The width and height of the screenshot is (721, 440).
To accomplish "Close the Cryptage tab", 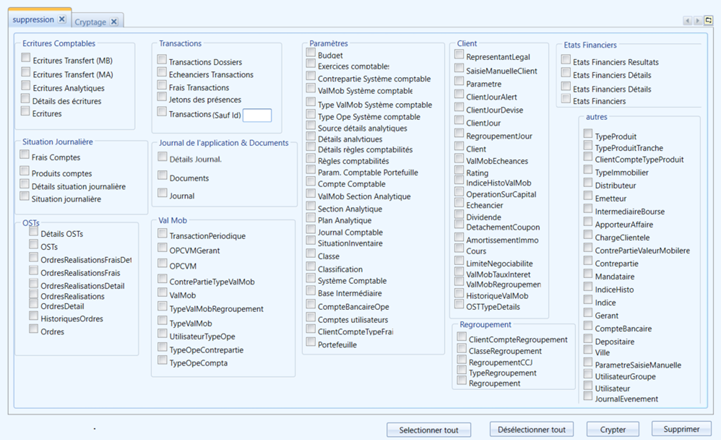I will point(114,22).
